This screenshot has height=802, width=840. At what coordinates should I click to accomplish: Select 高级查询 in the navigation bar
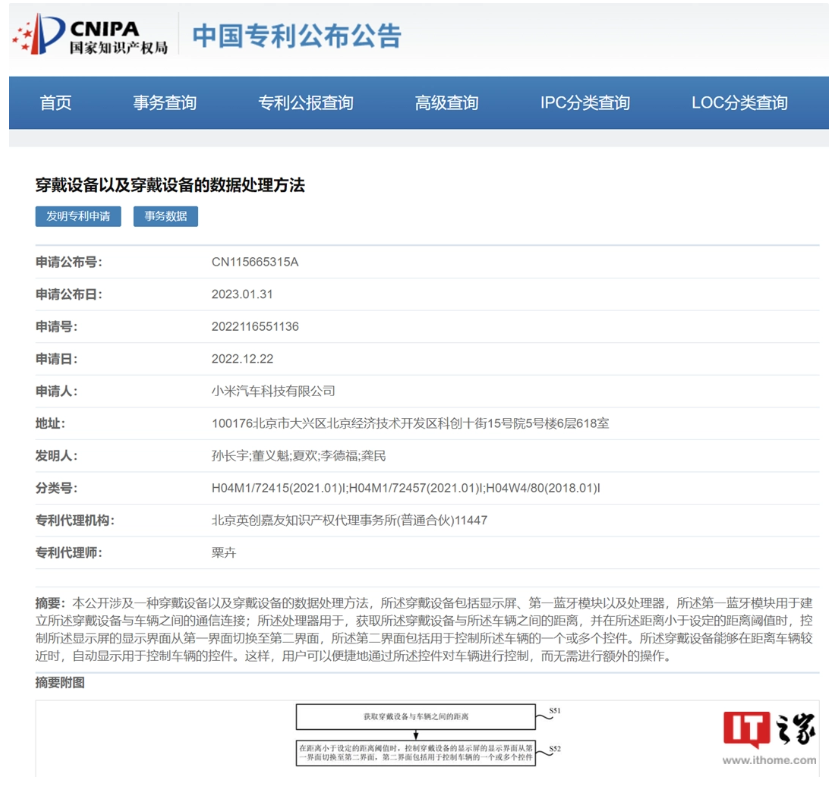click(x=446, y=103)
